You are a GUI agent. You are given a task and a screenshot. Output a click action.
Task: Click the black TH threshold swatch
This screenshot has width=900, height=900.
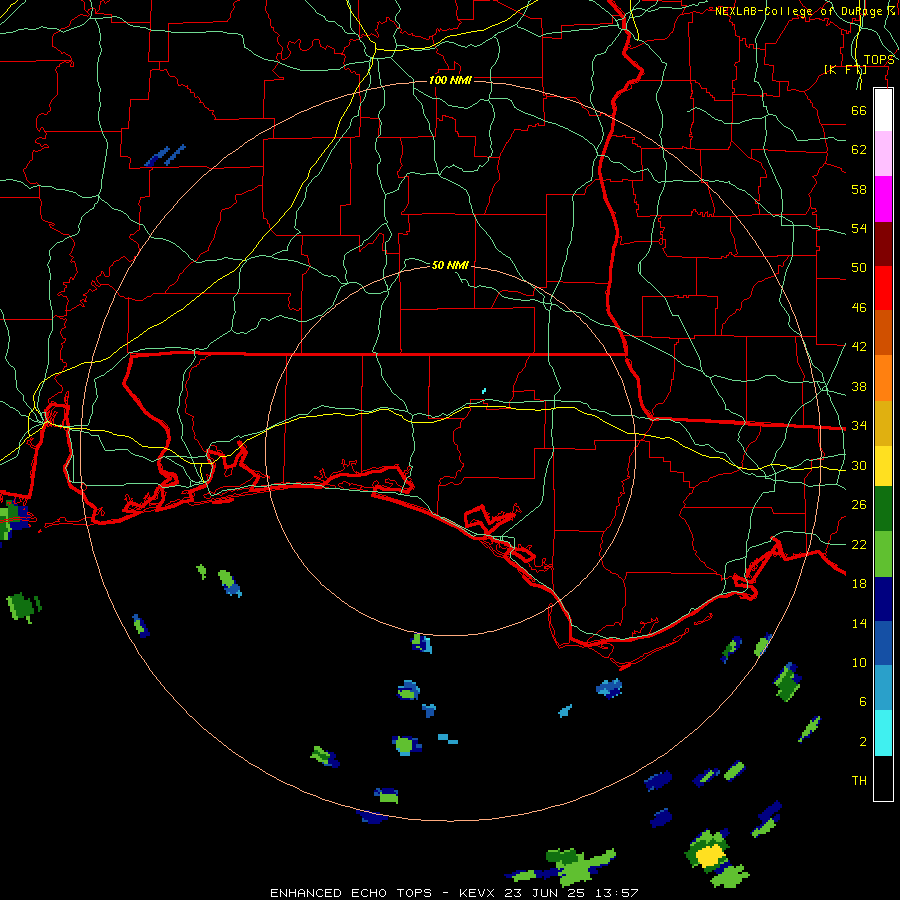click(x=883, y=778)
